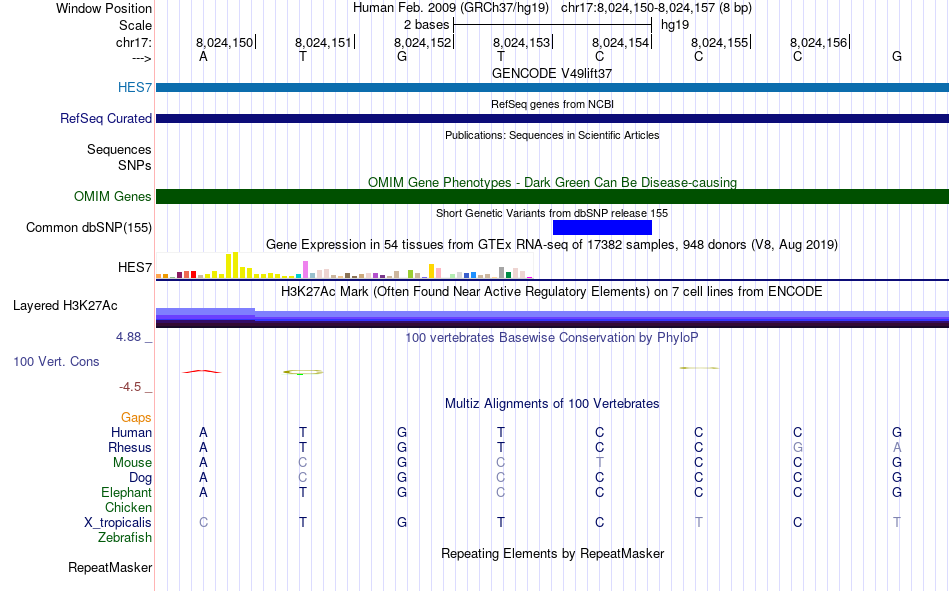Click the 'Multiz Alignments of 100 Vertebrates' title
The height and width of the screenshot is (591, 950).
552,404
